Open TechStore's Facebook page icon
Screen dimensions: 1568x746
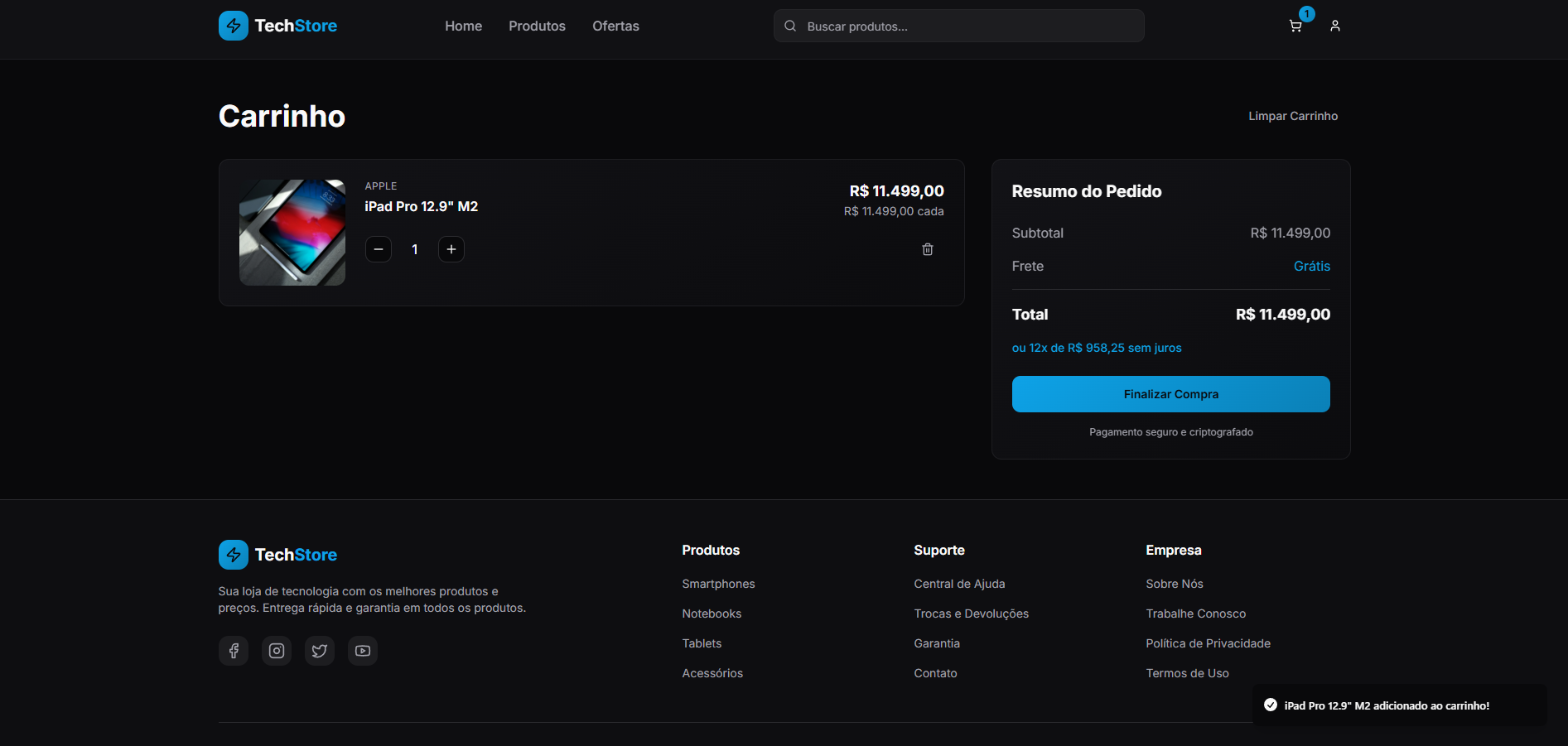point(234,651)
